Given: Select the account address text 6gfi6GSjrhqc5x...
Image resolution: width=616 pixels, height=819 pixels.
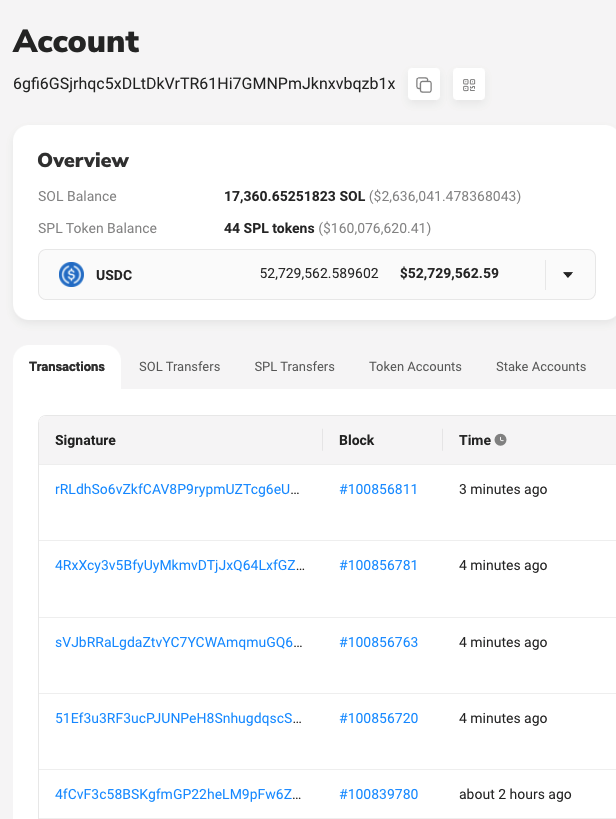Looking at the screenshot, I should [204, 84].
